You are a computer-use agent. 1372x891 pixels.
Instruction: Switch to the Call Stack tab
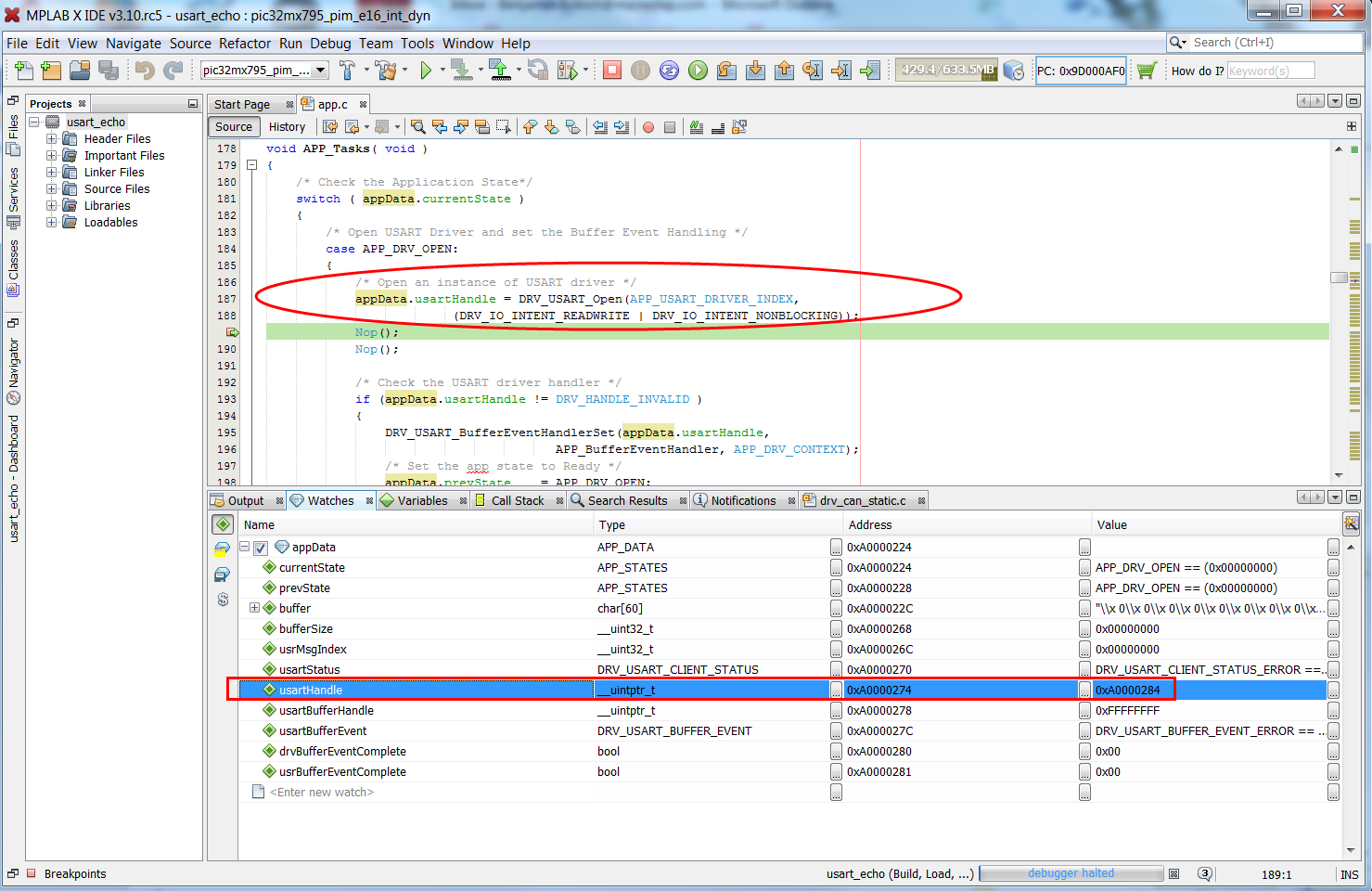pyautogui.click(x=517, y=501)
